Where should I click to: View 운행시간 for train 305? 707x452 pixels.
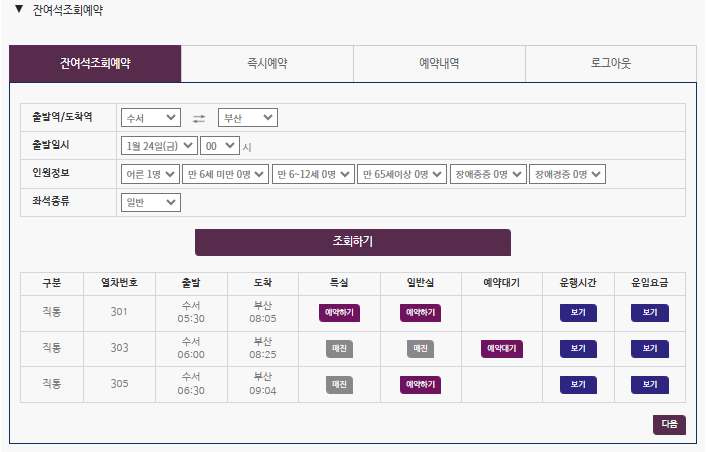click(x=578, y=385)
